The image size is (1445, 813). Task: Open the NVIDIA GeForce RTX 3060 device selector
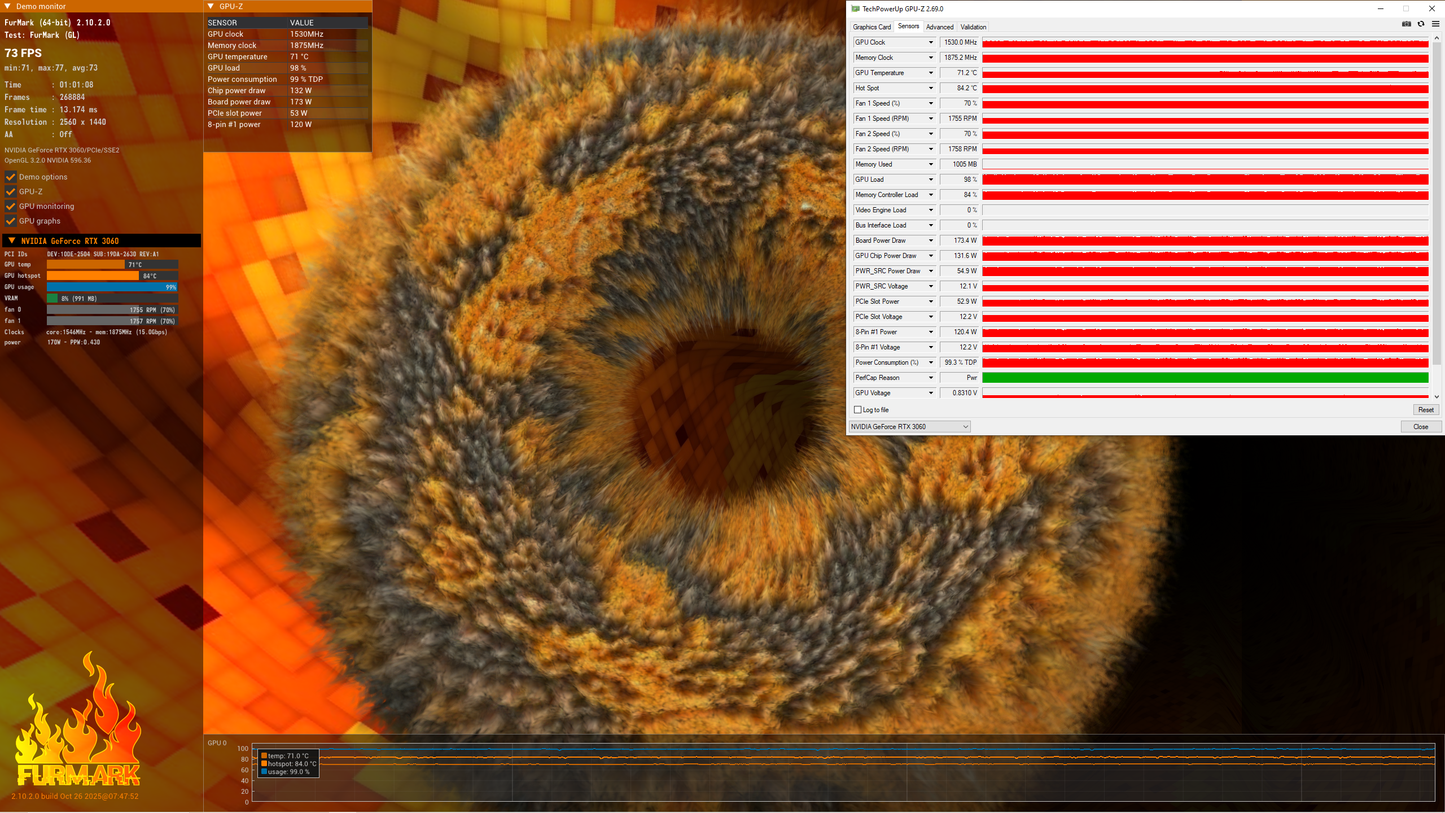(910, 427)
